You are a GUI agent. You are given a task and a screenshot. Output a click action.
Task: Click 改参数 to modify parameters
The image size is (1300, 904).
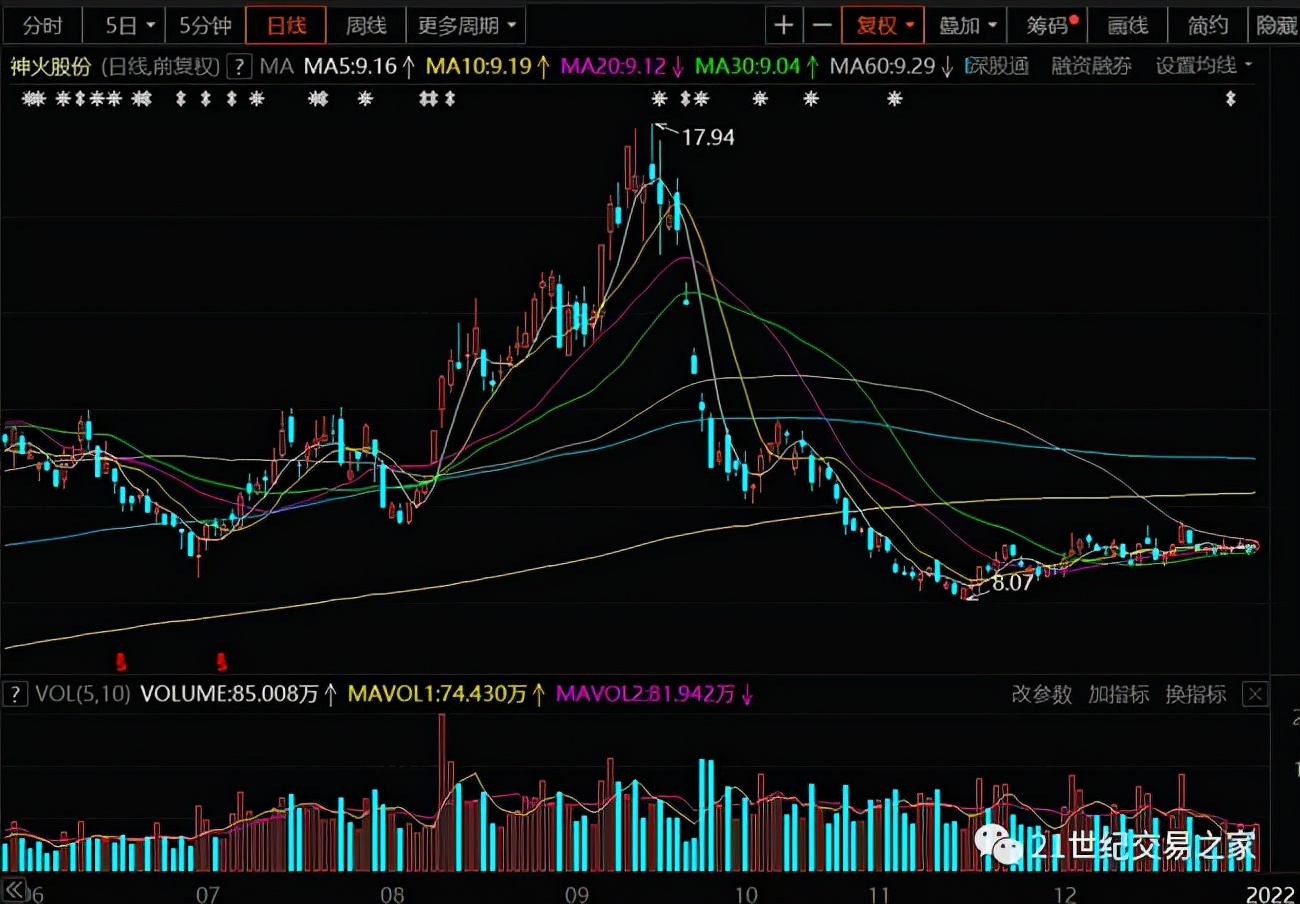pyautogui.click(x=1041, y=694)
